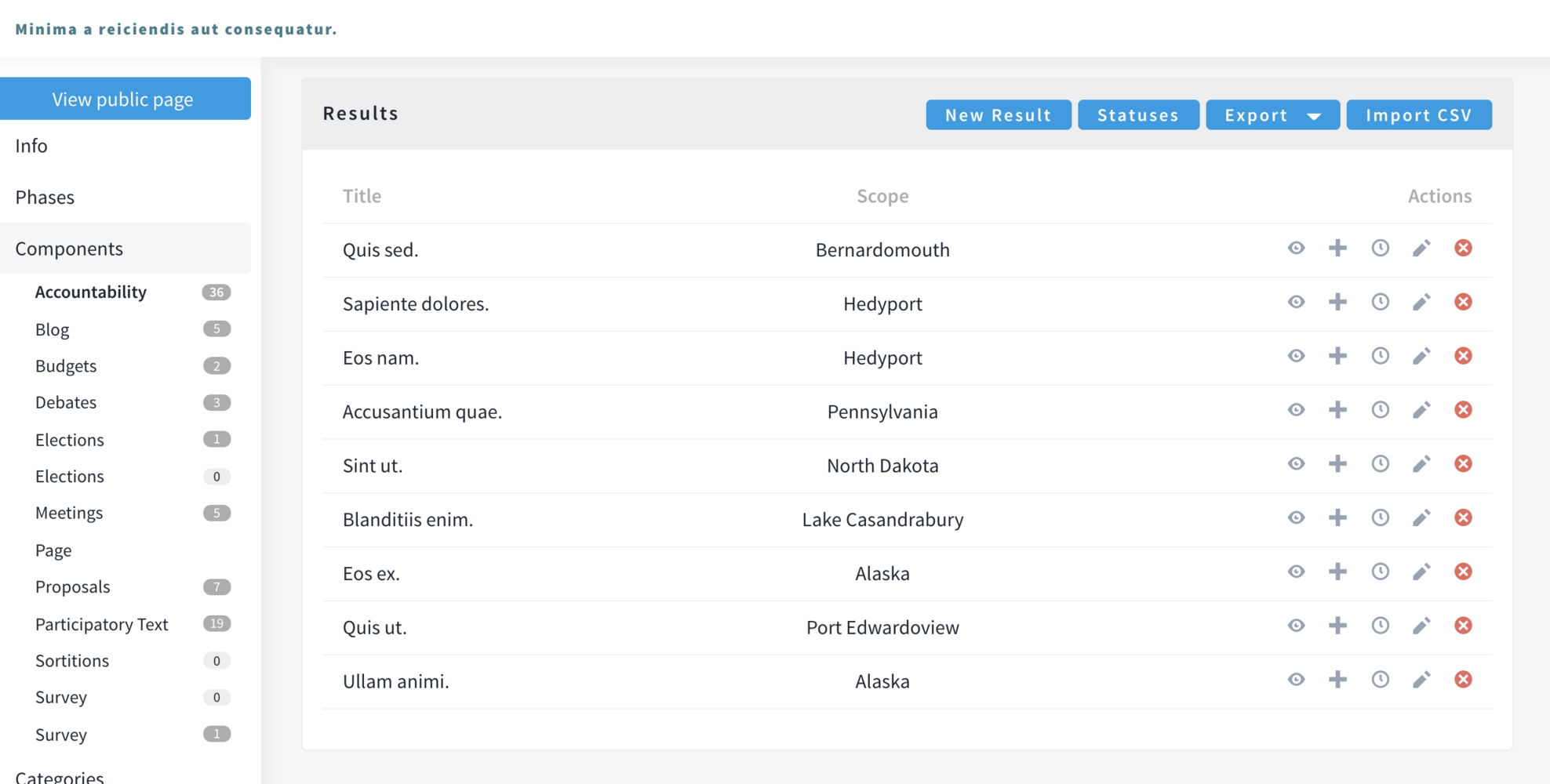Expand the Components sidebar section
Screen dimensions: 1550x784
point(69,249)
